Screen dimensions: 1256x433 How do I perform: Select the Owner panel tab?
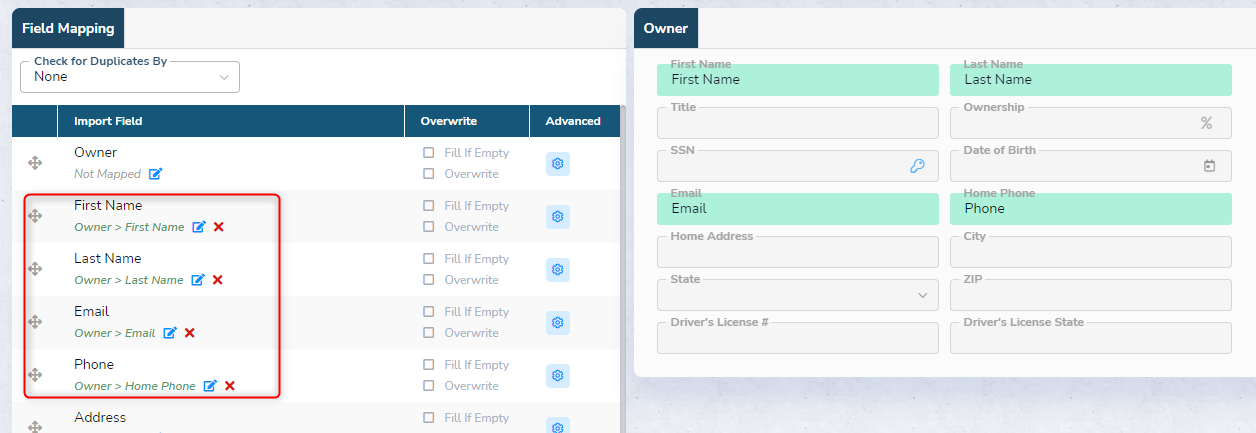pos(666,28)
